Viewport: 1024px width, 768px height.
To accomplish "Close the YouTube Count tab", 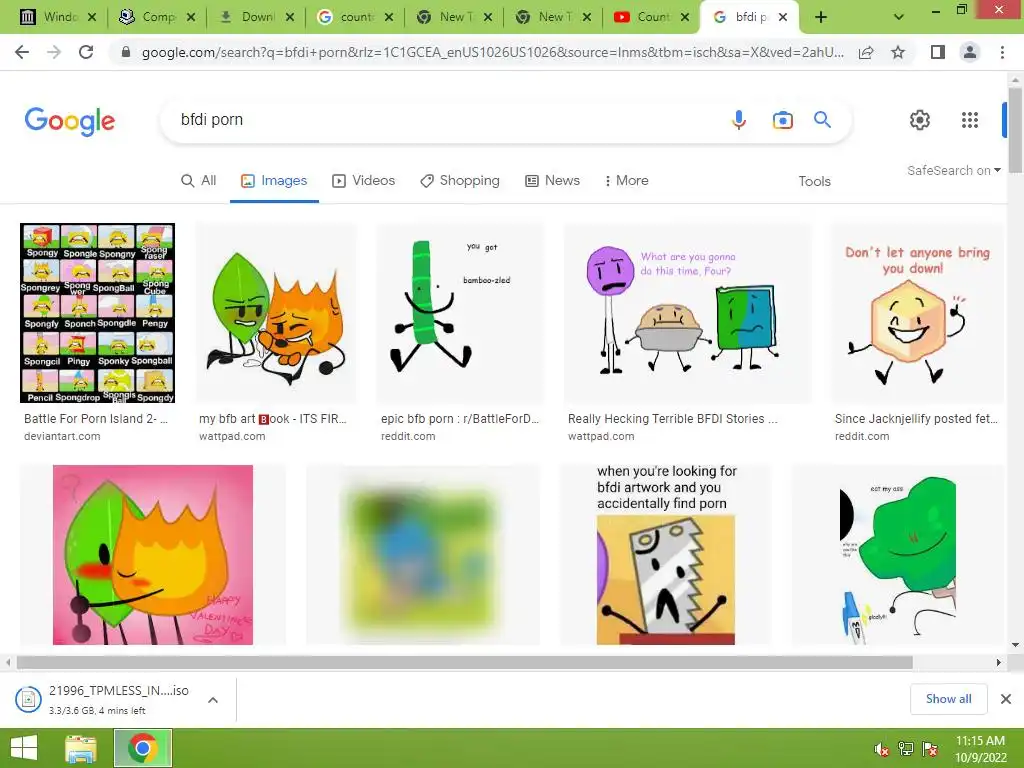I will [684, 18].
